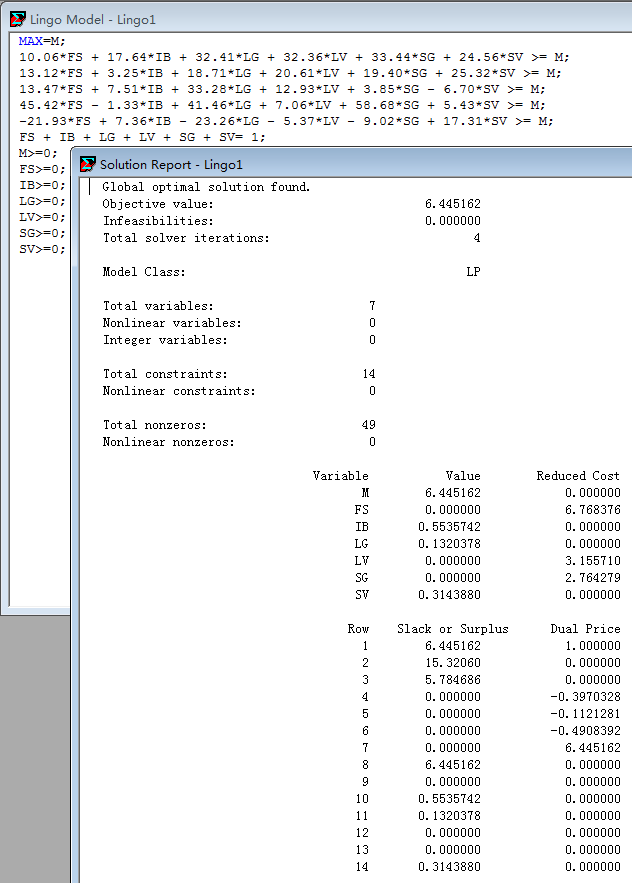Click the LG>=0; line in model
This screenshot has height=883, width=632.
(42, 201)
